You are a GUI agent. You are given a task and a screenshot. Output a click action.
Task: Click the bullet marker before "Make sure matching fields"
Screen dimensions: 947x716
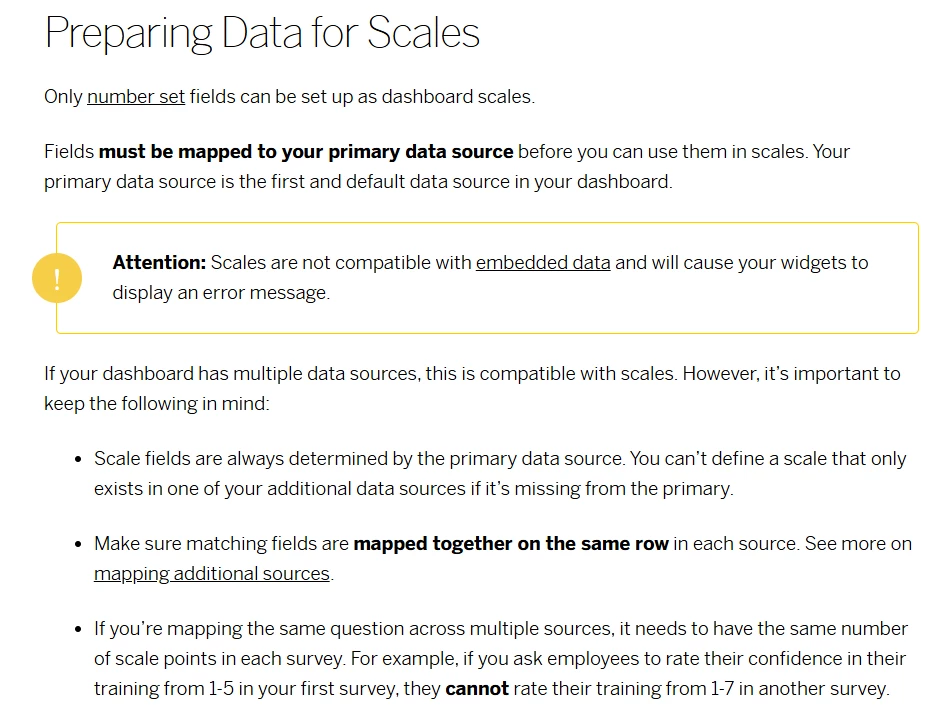click(x=78, y=545)
